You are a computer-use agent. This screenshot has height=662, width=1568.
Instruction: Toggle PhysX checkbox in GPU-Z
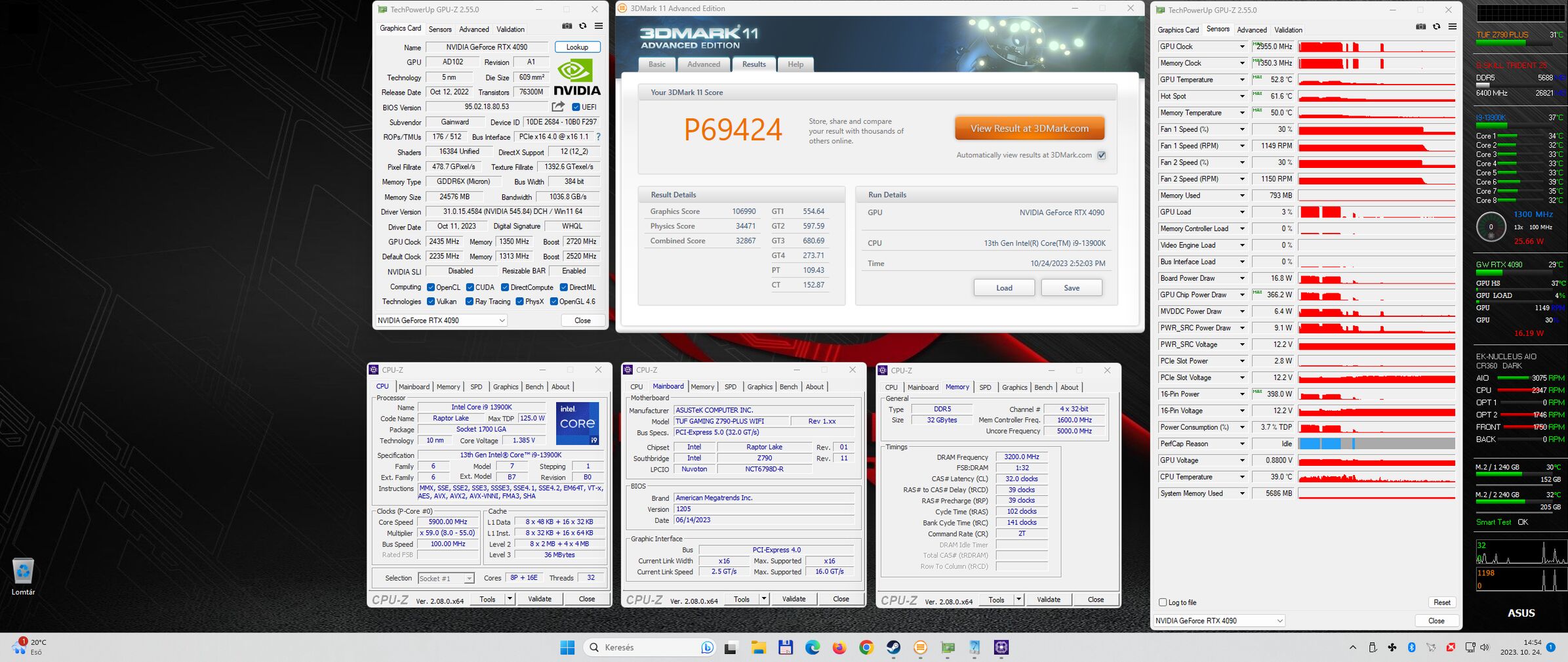click(519, 302)
